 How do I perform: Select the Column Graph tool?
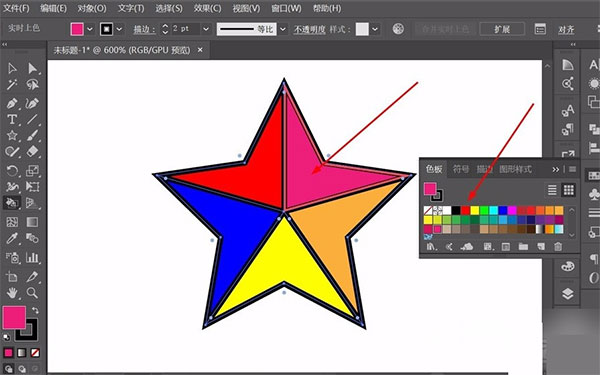coord(33,257)
